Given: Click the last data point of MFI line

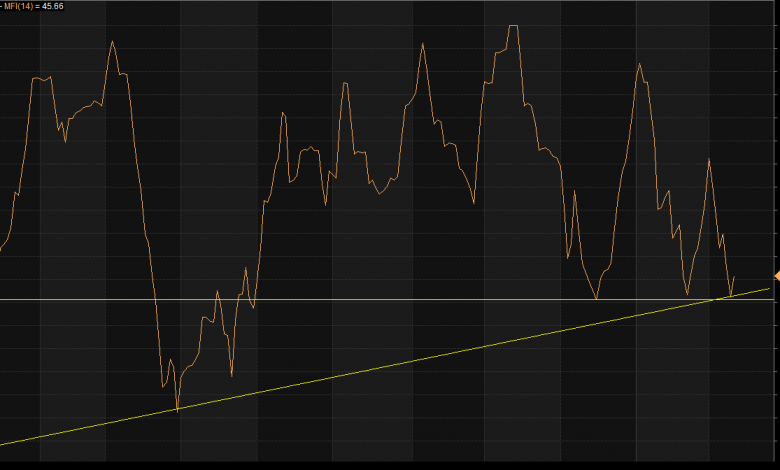Looking at the screenshot, I should click(735, 277).
